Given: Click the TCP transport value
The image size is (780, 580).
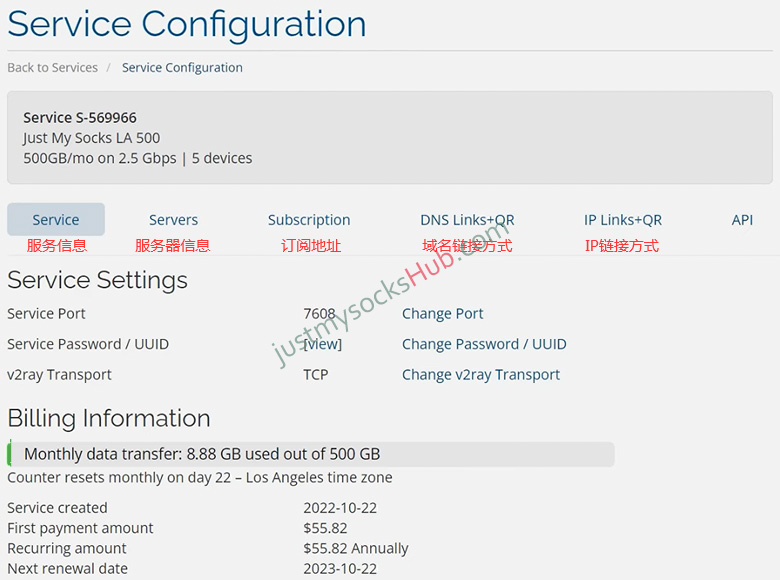Looking at the screenshot, I should [316, 375].
